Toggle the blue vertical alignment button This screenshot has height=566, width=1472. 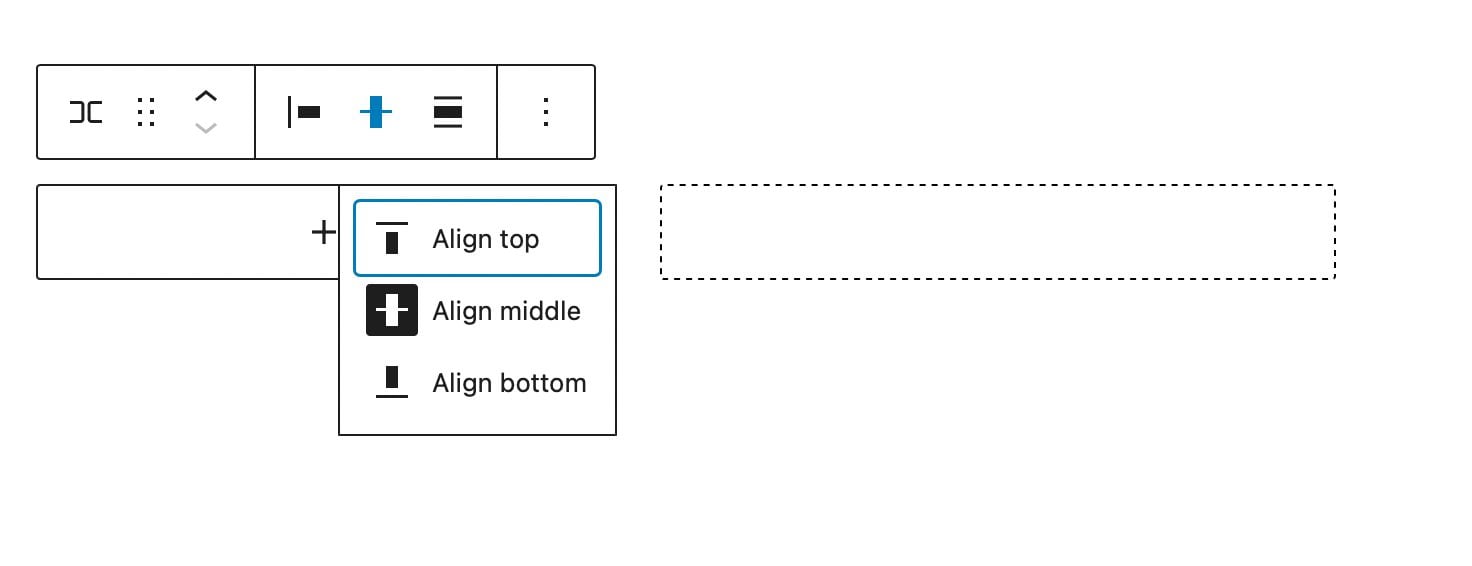coord(376,112)
